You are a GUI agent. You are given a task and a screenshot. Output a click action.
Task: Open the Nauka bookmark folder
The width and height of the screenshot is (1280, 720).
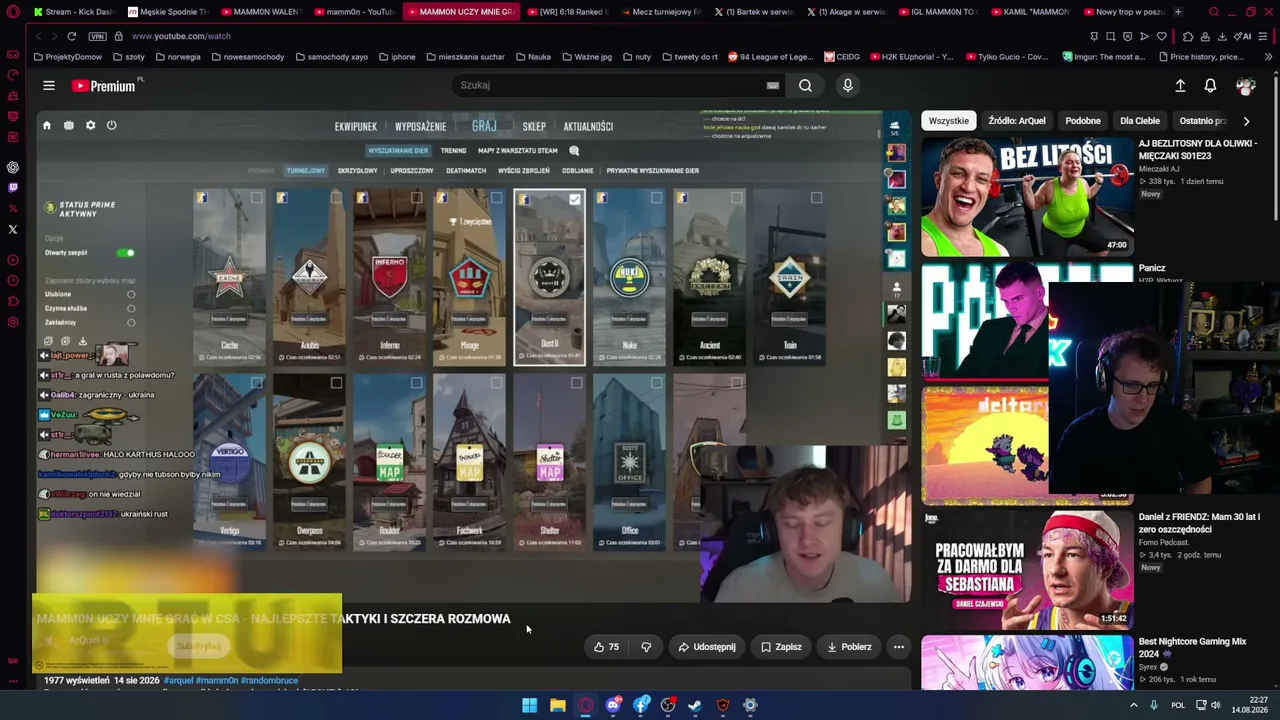tap(531, 57)
